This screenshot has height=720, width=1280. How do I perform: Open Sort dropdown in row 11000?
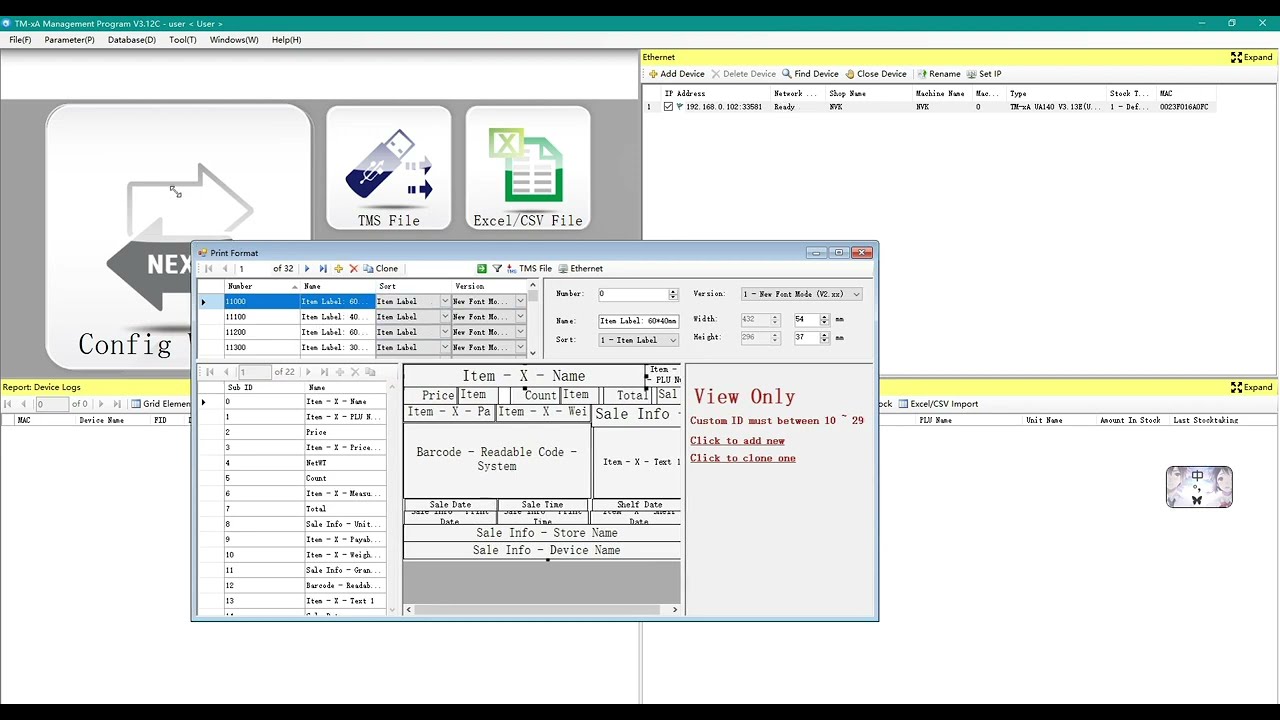445,302
